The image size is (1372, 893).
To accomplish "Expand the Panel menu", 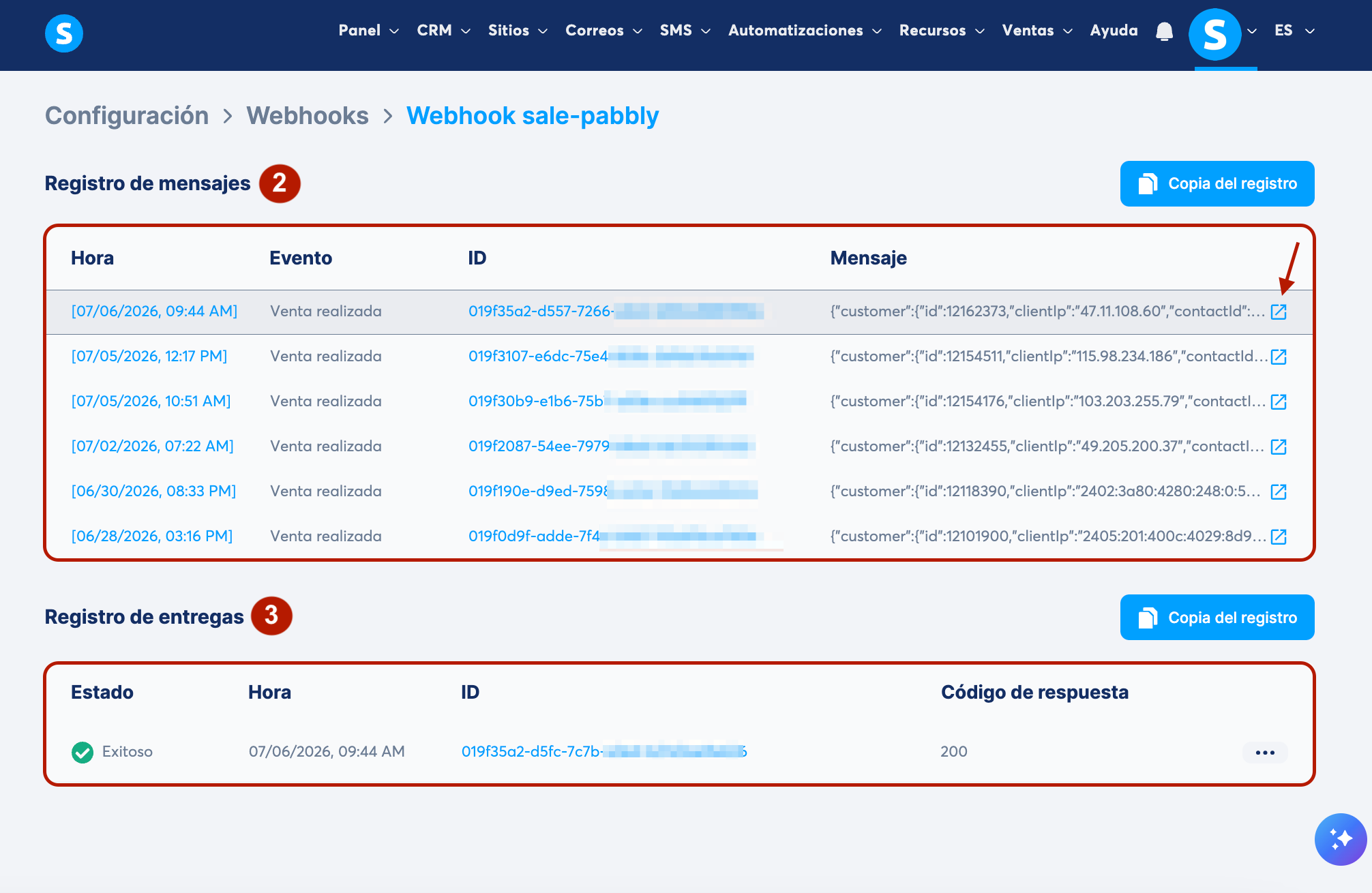I will pyautogui.click(x=368, y=31).
